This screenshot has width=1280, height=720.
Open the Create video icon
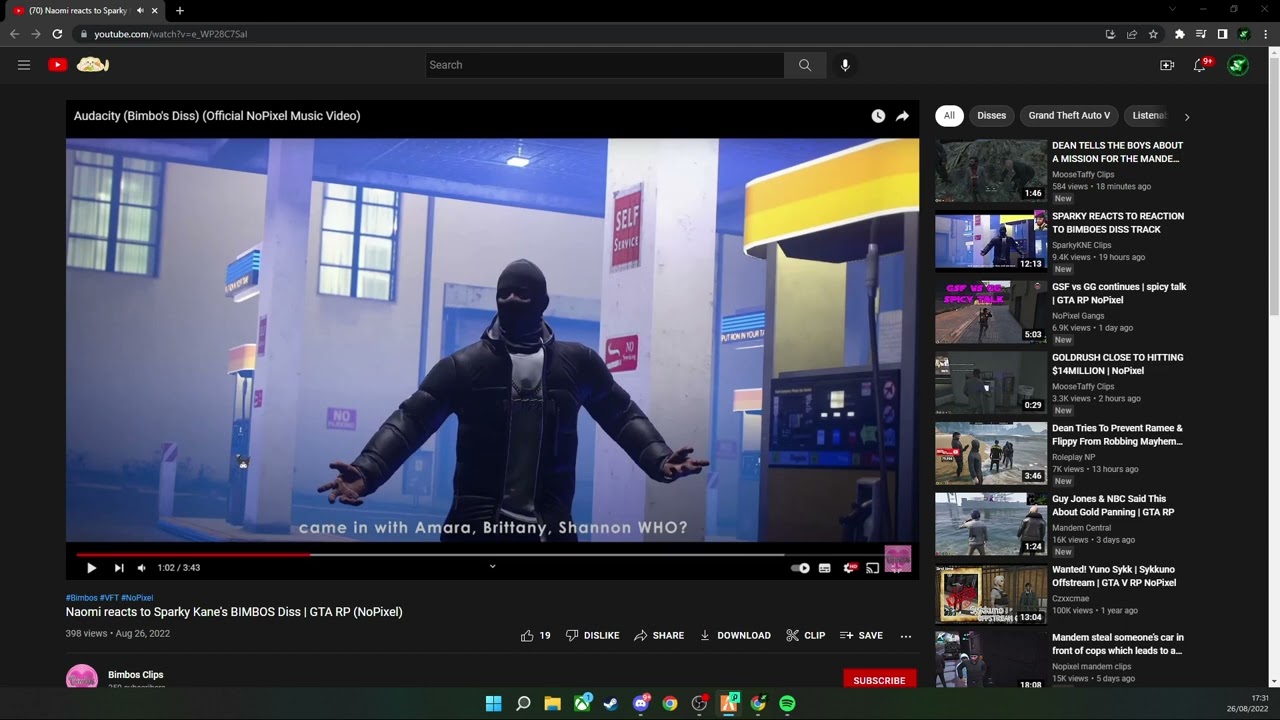click(x=1167, y=65)
